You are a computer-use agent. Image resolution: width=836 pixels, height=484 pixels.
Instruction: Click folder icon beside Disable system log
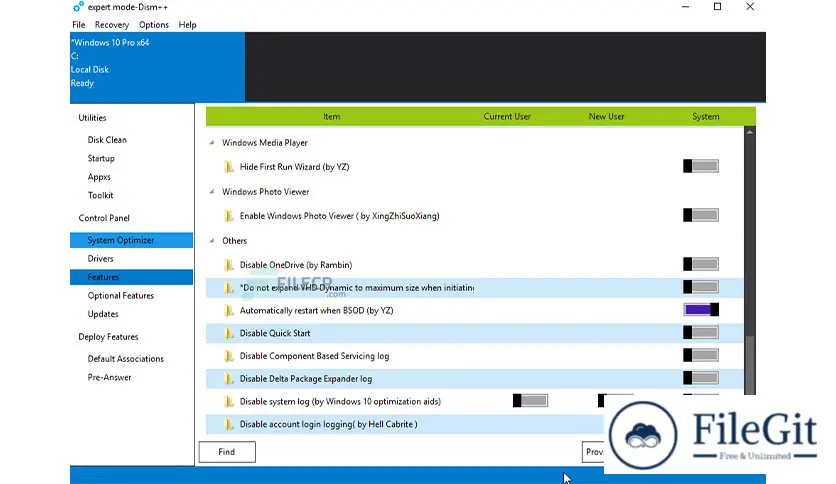(229, 401)
